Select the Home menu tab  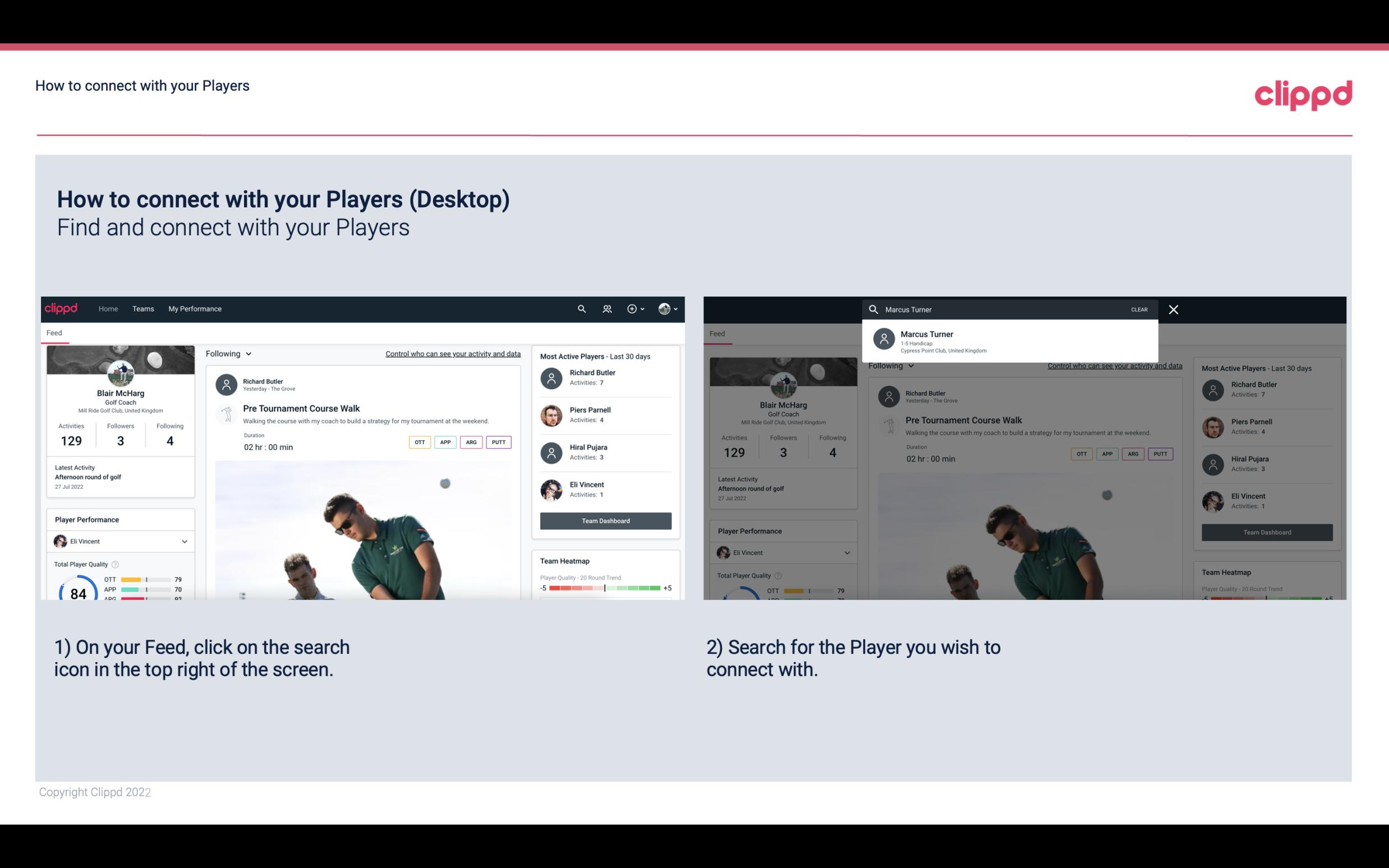(108, 308)
